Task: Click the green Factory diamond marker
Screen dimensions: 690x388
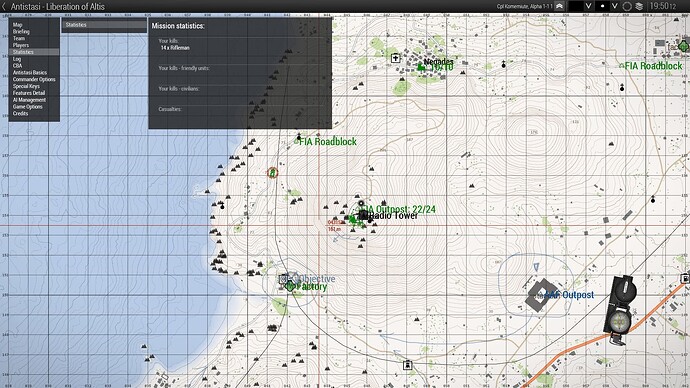Action: [x=290, y=287]
